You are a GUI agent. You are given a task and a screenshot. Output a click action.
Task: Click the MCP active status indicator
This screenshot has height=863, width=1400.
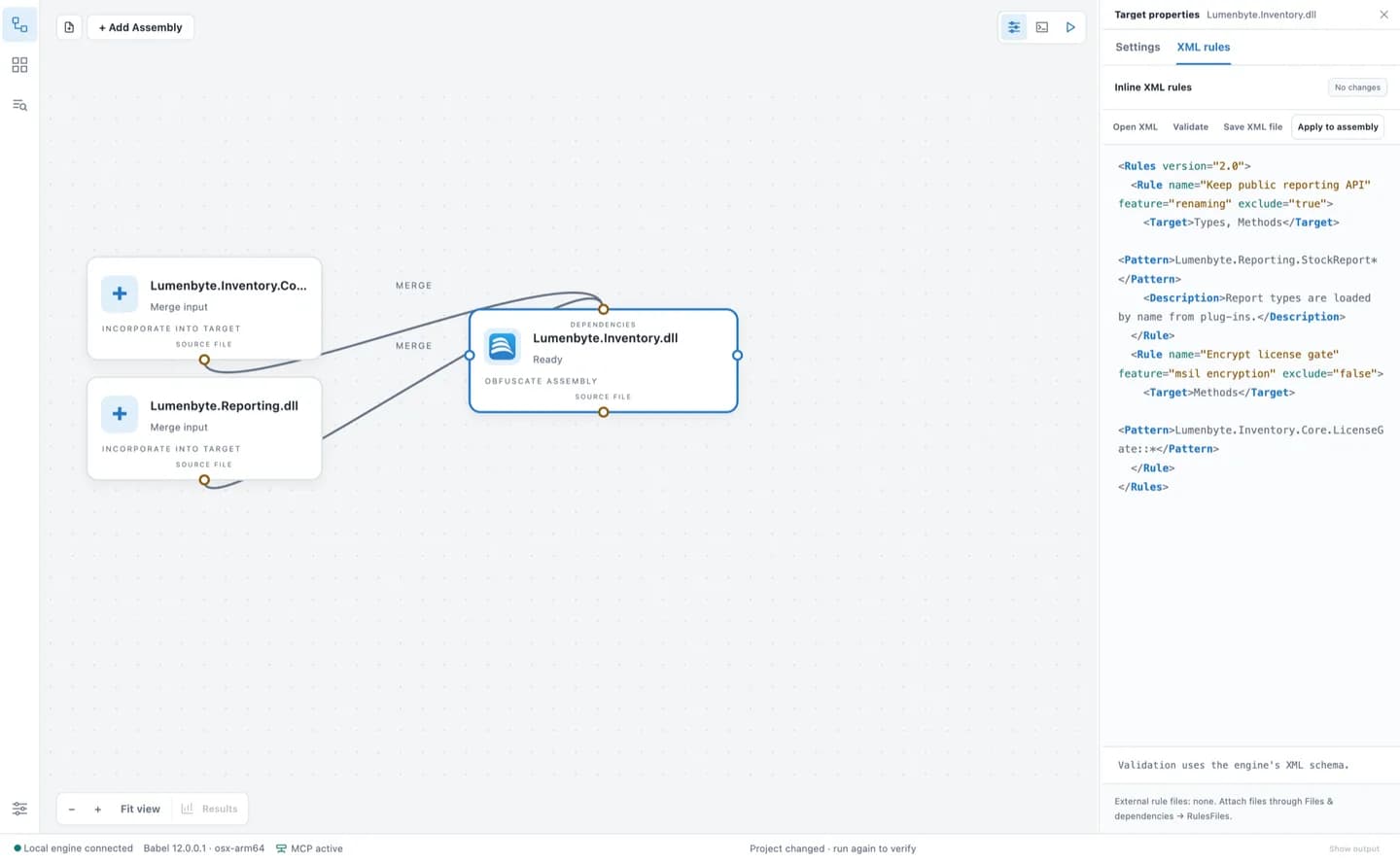click(309, 848)
